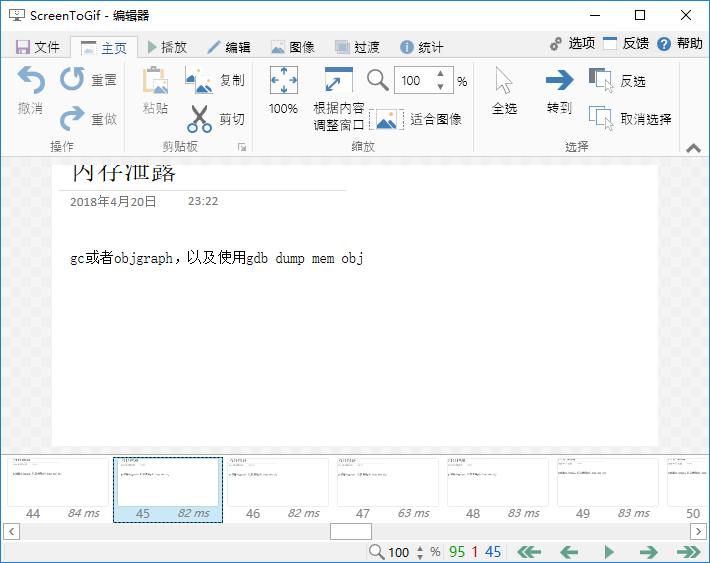Expand the clipboard (剪贴板) group launcher

click(241, 148)
